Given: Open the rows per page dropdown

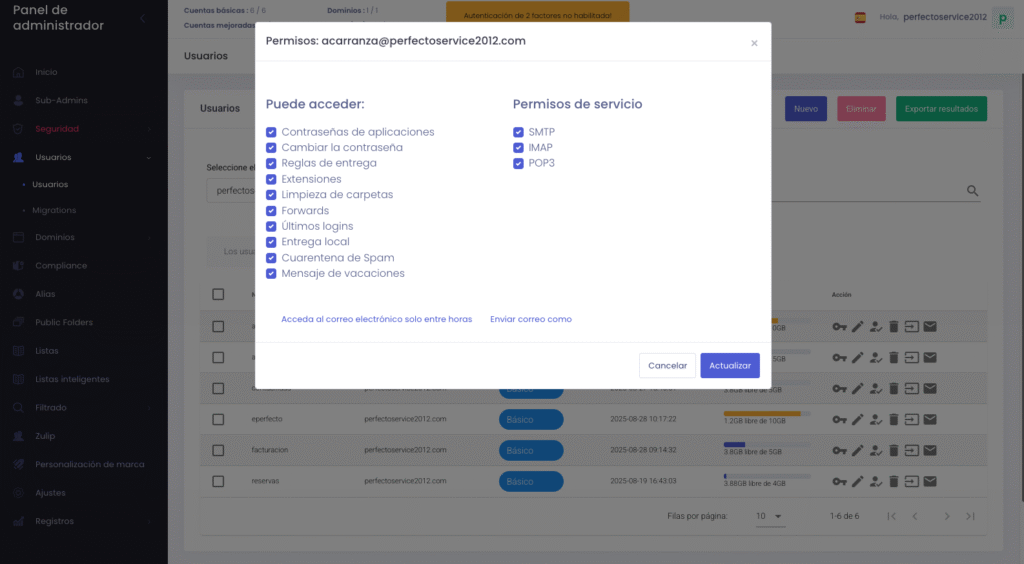Looking at the screenshot, I should coord(769,516).
